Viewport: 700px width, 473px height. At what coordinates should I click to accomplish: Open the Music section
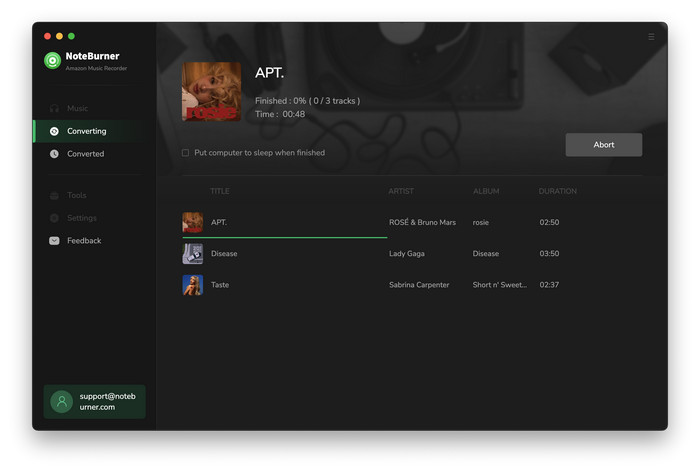(x=77, y=108)
